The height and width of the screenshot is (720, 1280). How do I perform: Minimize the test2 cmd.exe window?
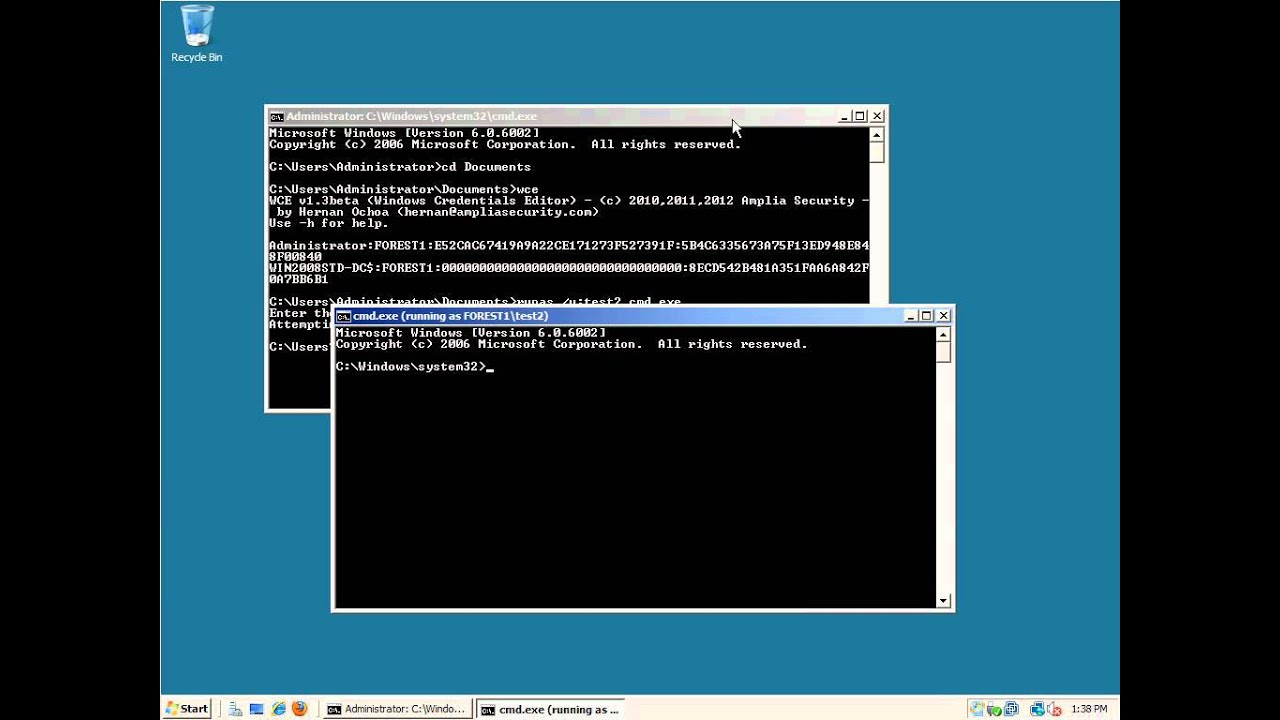tap(911, 316)
